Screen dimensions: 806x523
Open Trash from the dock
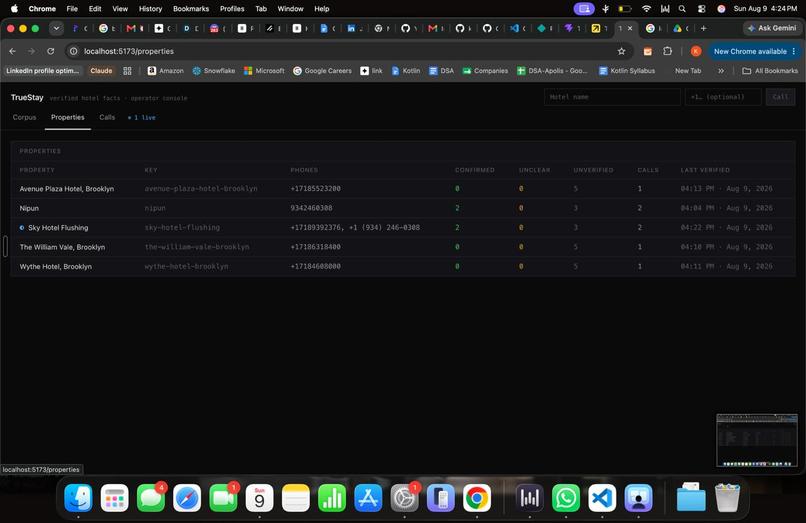[727, 498]
